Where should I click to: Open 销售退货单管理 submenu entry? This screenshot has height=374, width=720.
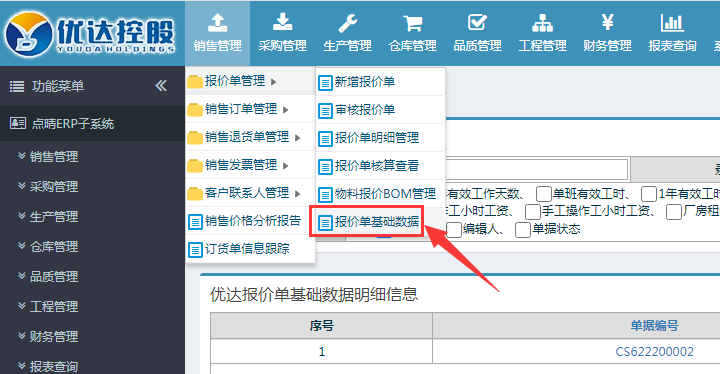pyautogui.click(x=250, y=137)
